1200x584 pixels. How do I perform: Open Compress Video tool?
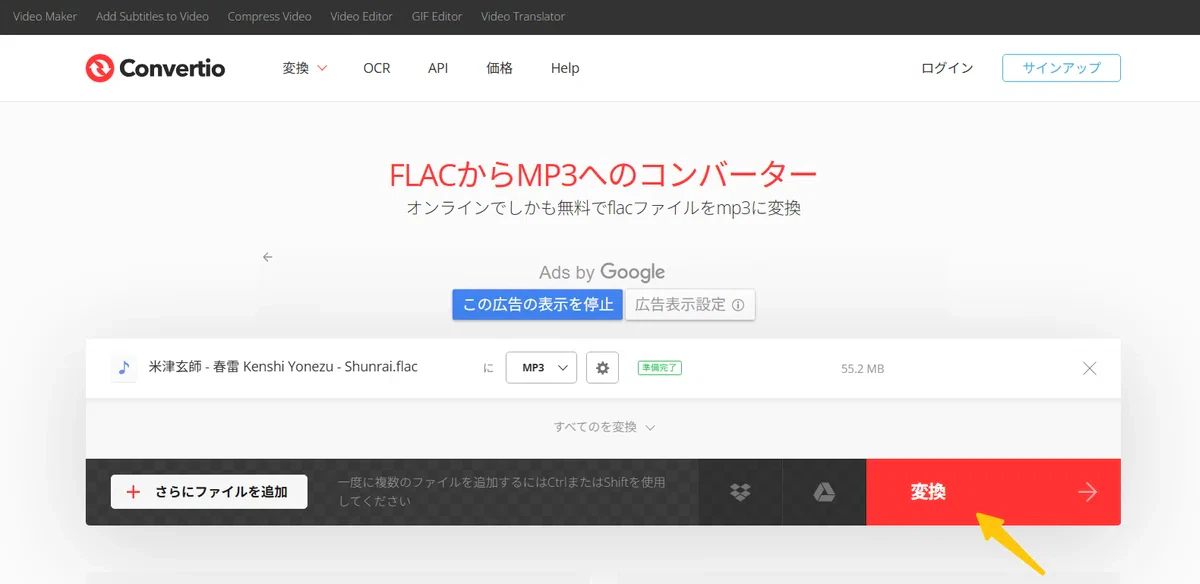269,17
